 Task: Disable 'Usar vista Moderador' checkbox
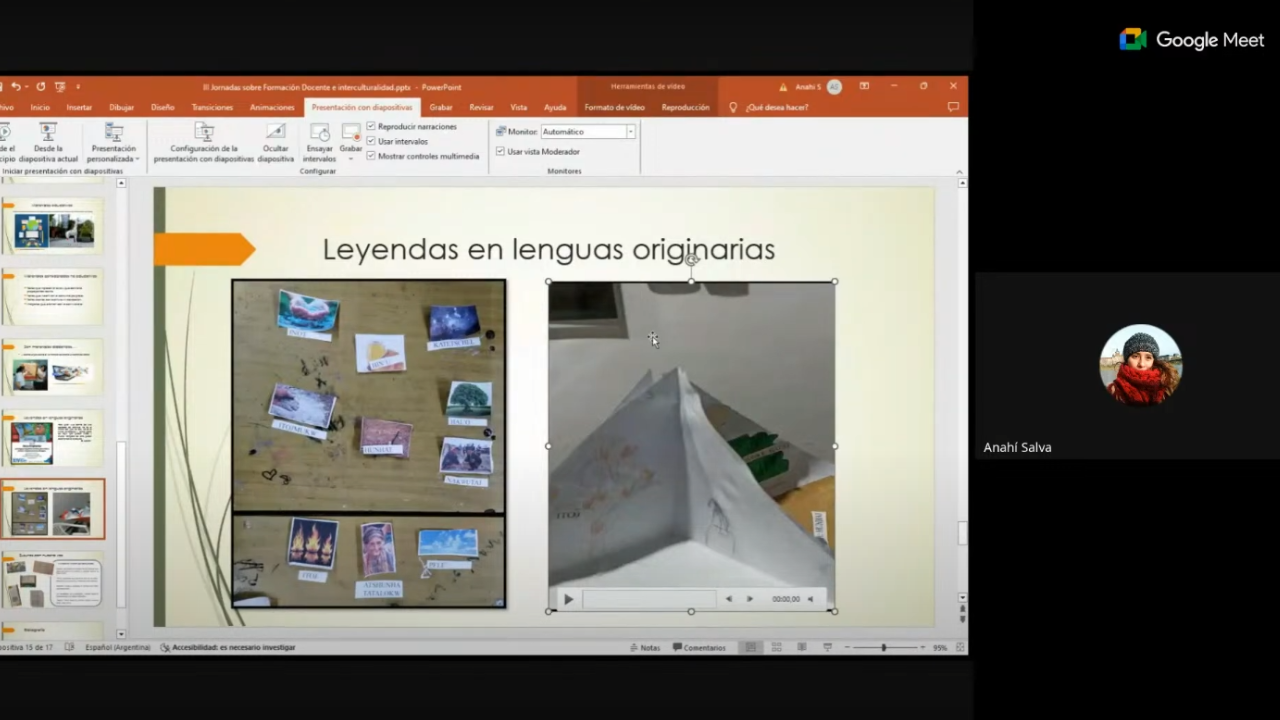500,152
